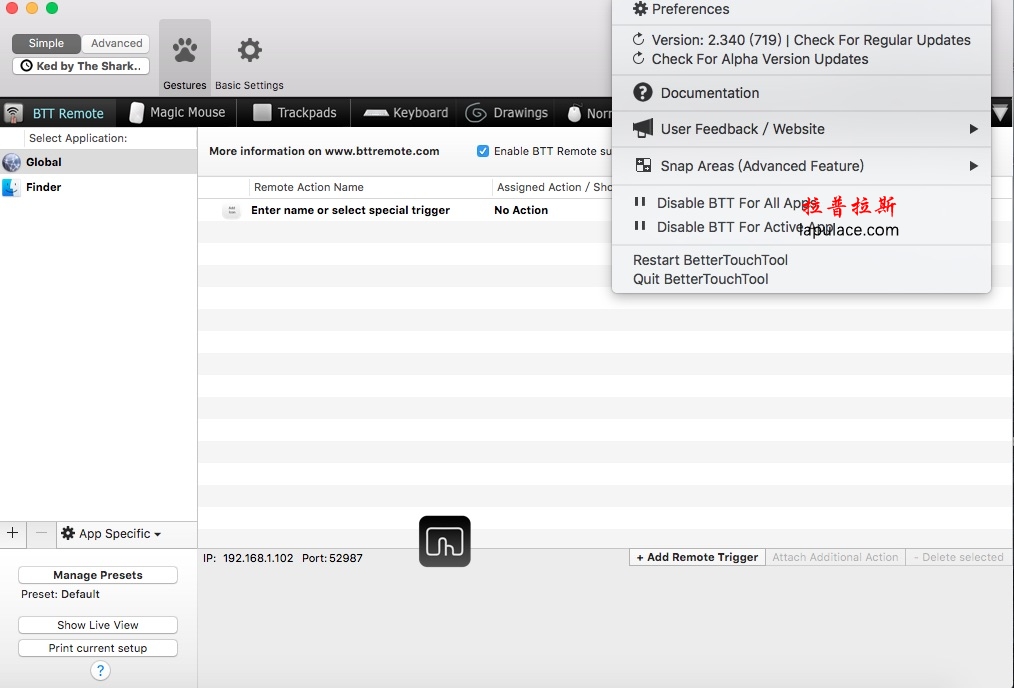Add an application with the plus button
Screen dimensions: 1014x688
pyautogui.click(x=12, y=533)
